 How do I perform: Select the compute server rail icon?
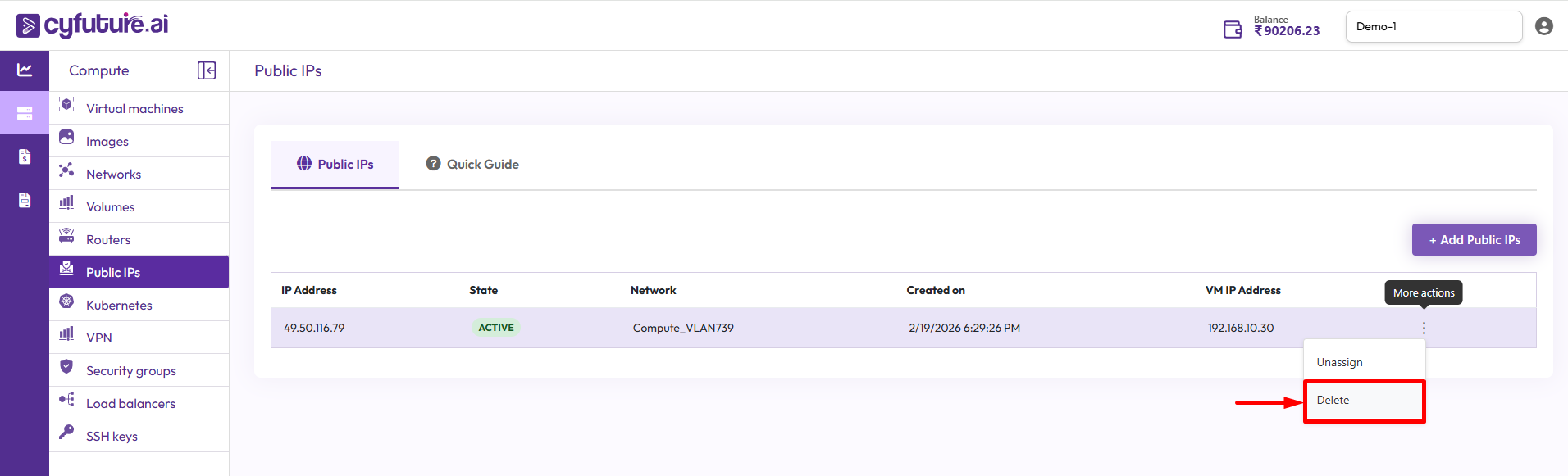25,113
